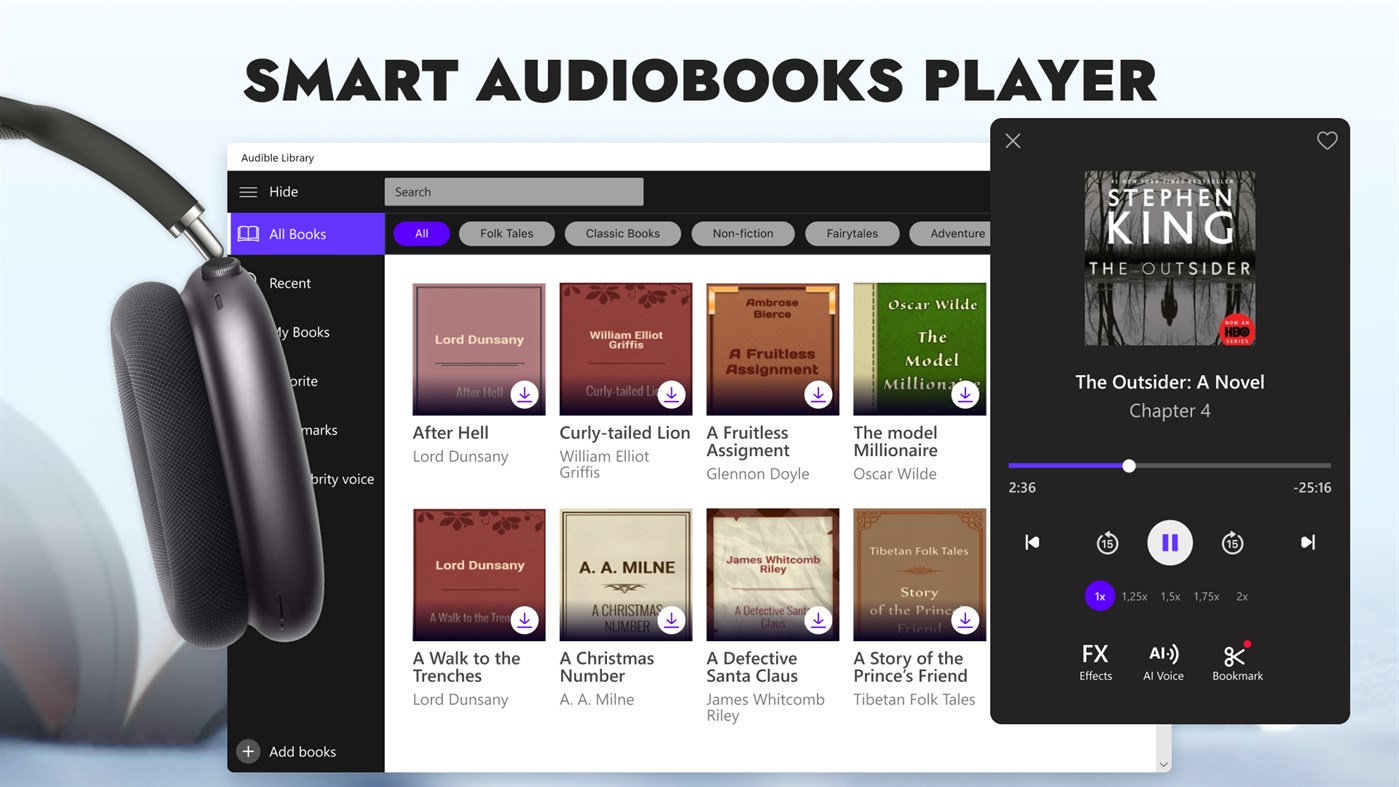This screenshot has height=787, width=1399.
Task: Enable 1,5x playback speed
Action: [1169, 595]
